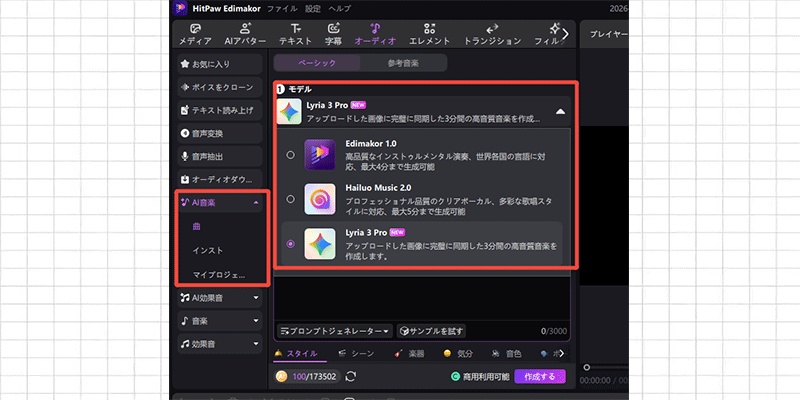Screen dimensions: 800x400
Task: Click the 作成する create button
Action: tap(540, 377)
